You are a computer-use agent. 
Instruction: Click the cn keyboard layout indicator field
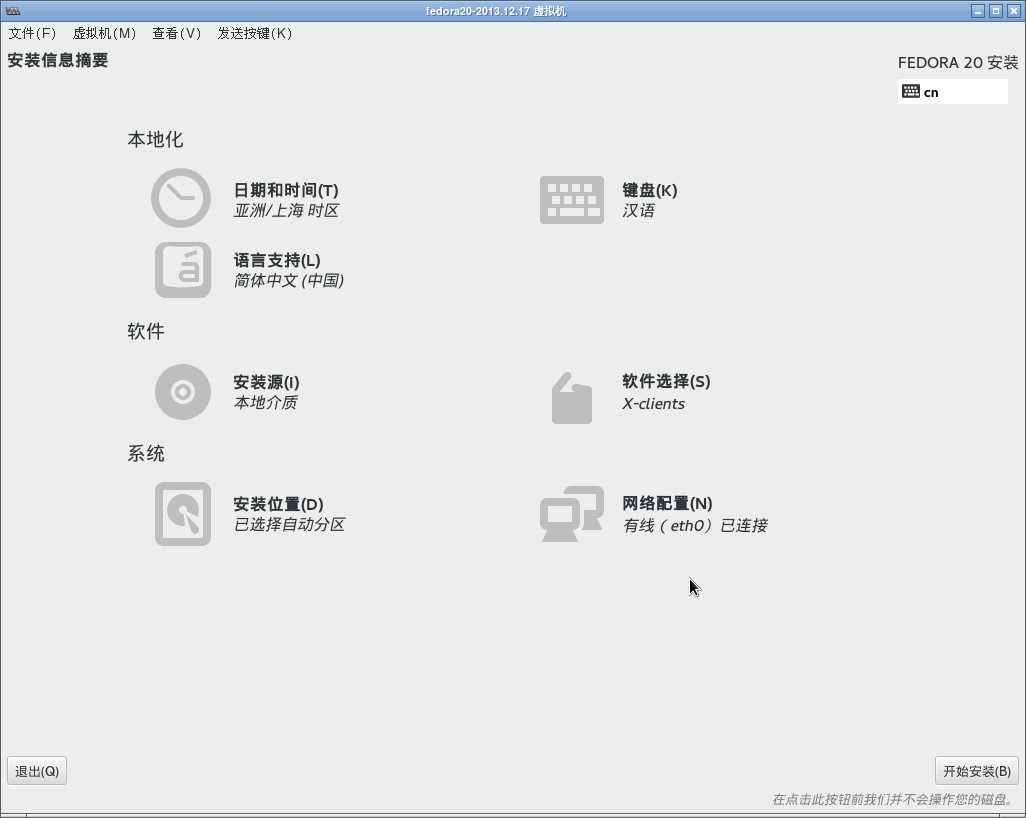[953, 92]
